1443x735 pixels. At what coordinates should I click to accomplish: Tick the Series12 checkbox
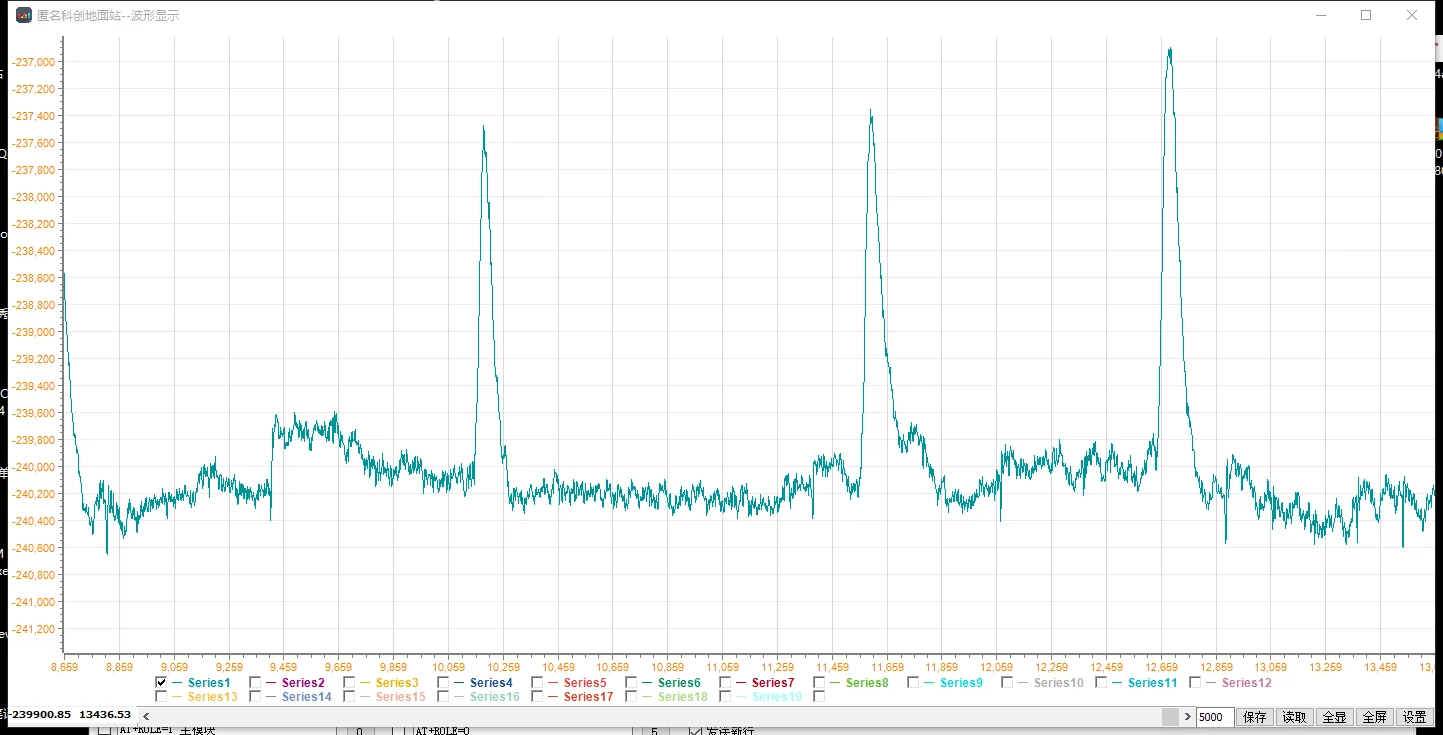pyautogui.click(x=1196, y=683)
